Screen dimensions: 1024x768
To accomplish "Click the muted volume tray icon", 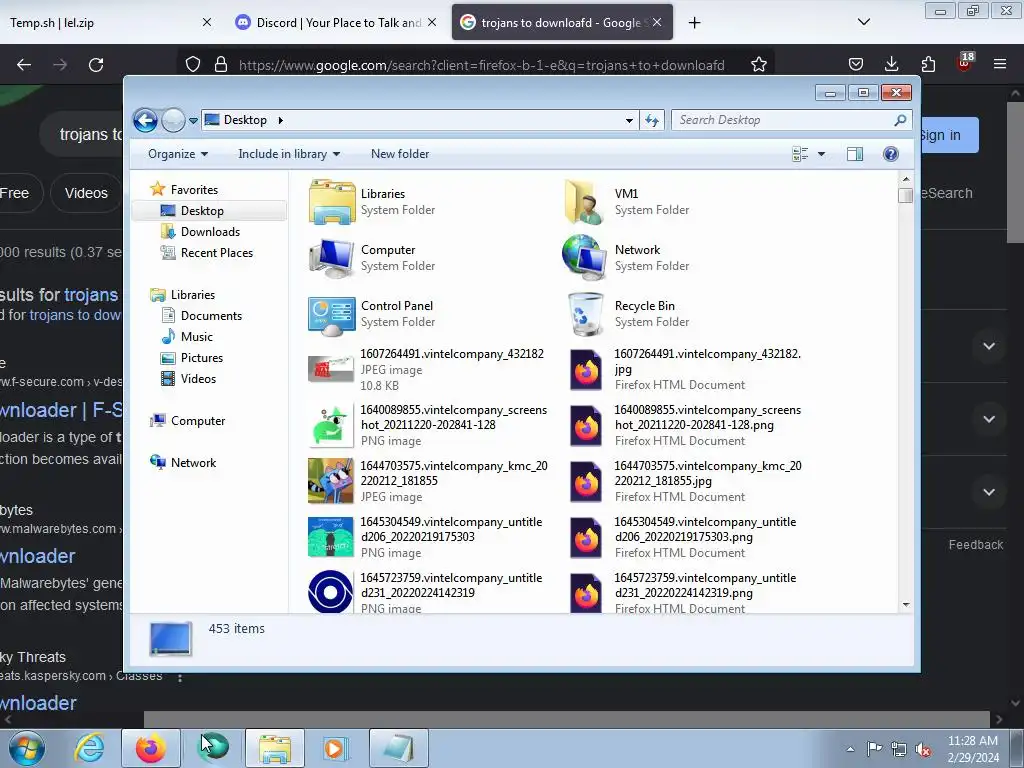I will [923, 749].
